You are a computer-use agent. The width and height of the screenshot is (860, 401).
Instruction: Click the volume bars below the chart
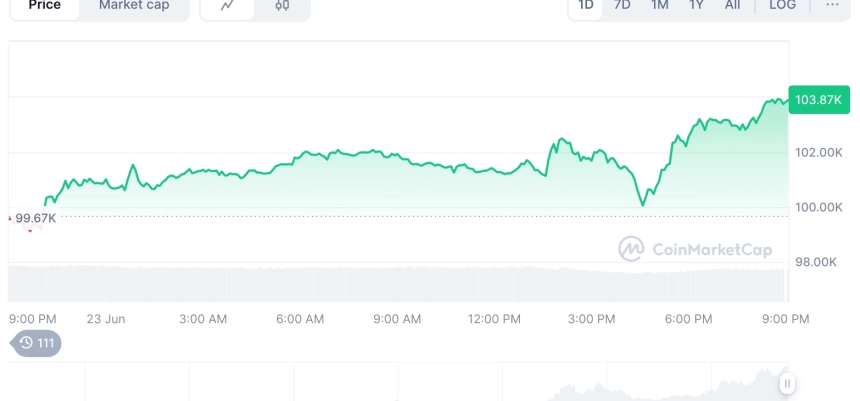[398, 284]
